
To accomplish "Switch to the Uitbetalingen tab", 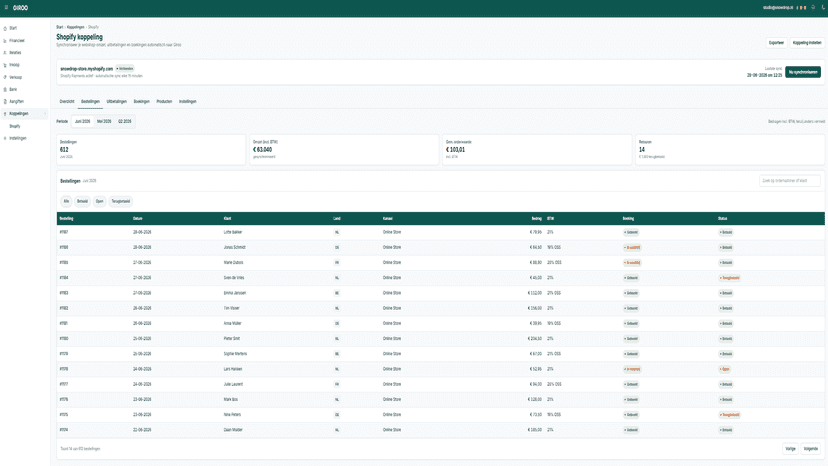I will [x=117, y=101].
